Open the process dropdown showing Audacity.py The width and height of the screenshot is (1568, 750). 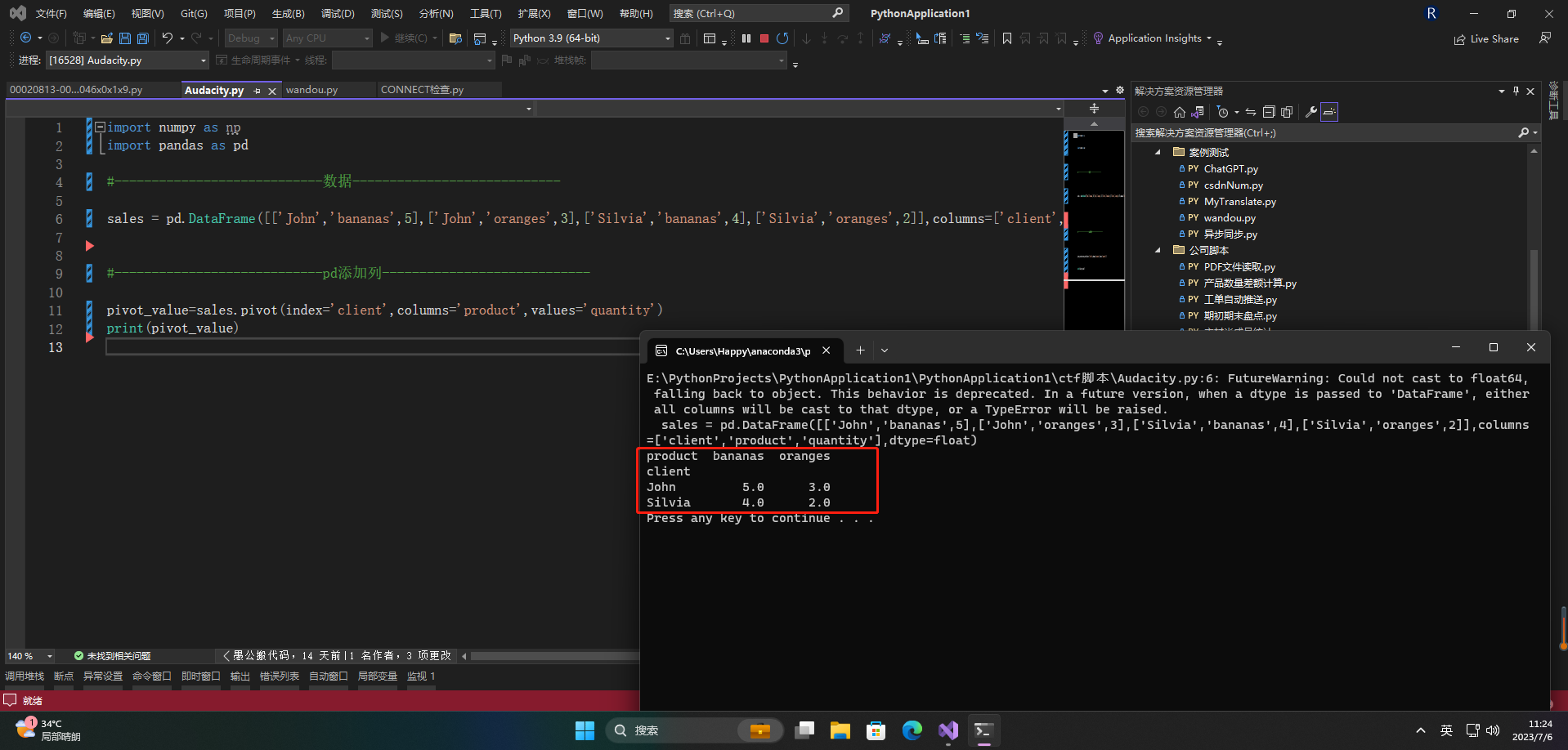tap(204, 60)
